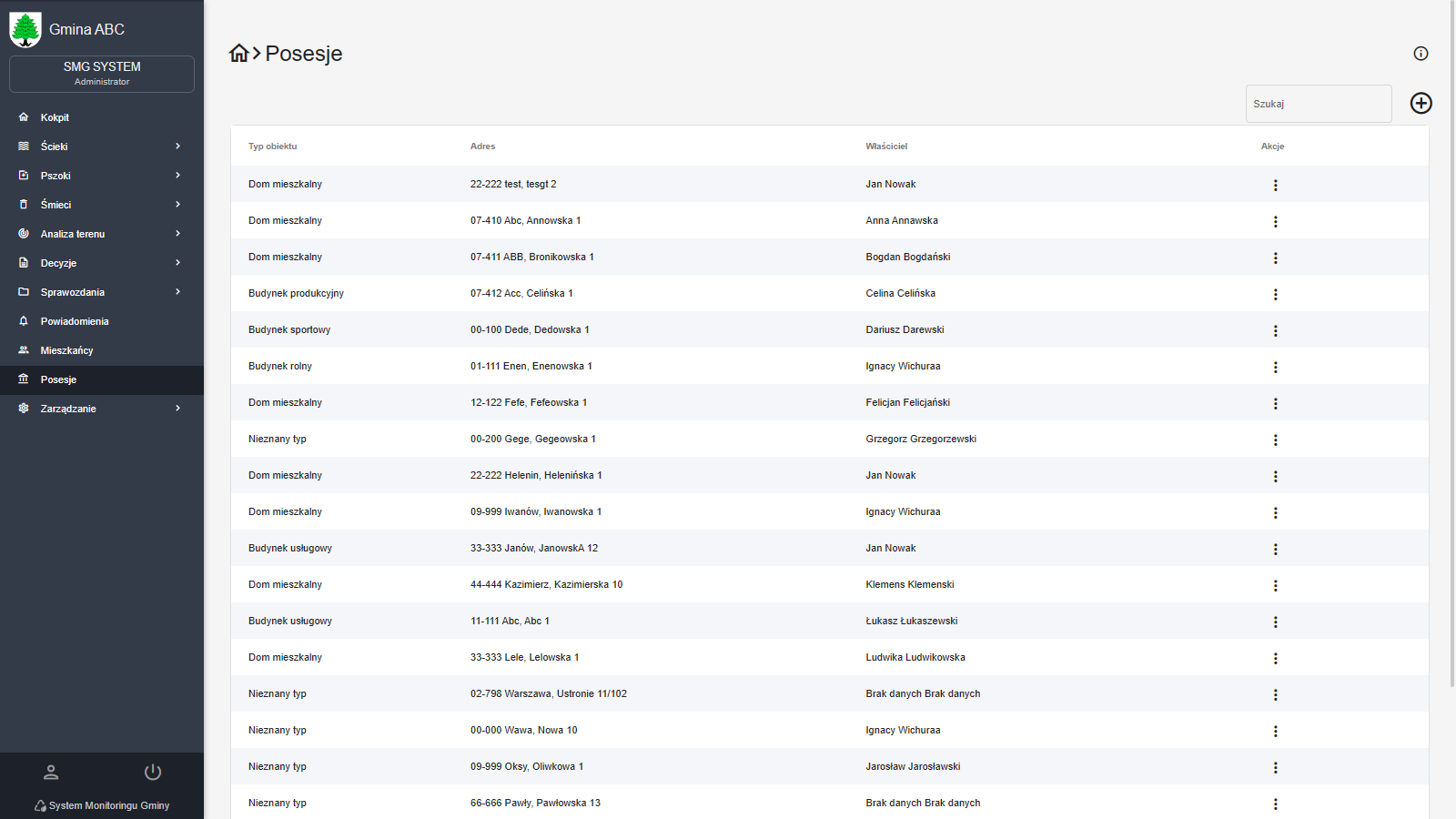1456x819 pixels.
Task: Click the add new property plus icon
Action: pos(1421,103)
